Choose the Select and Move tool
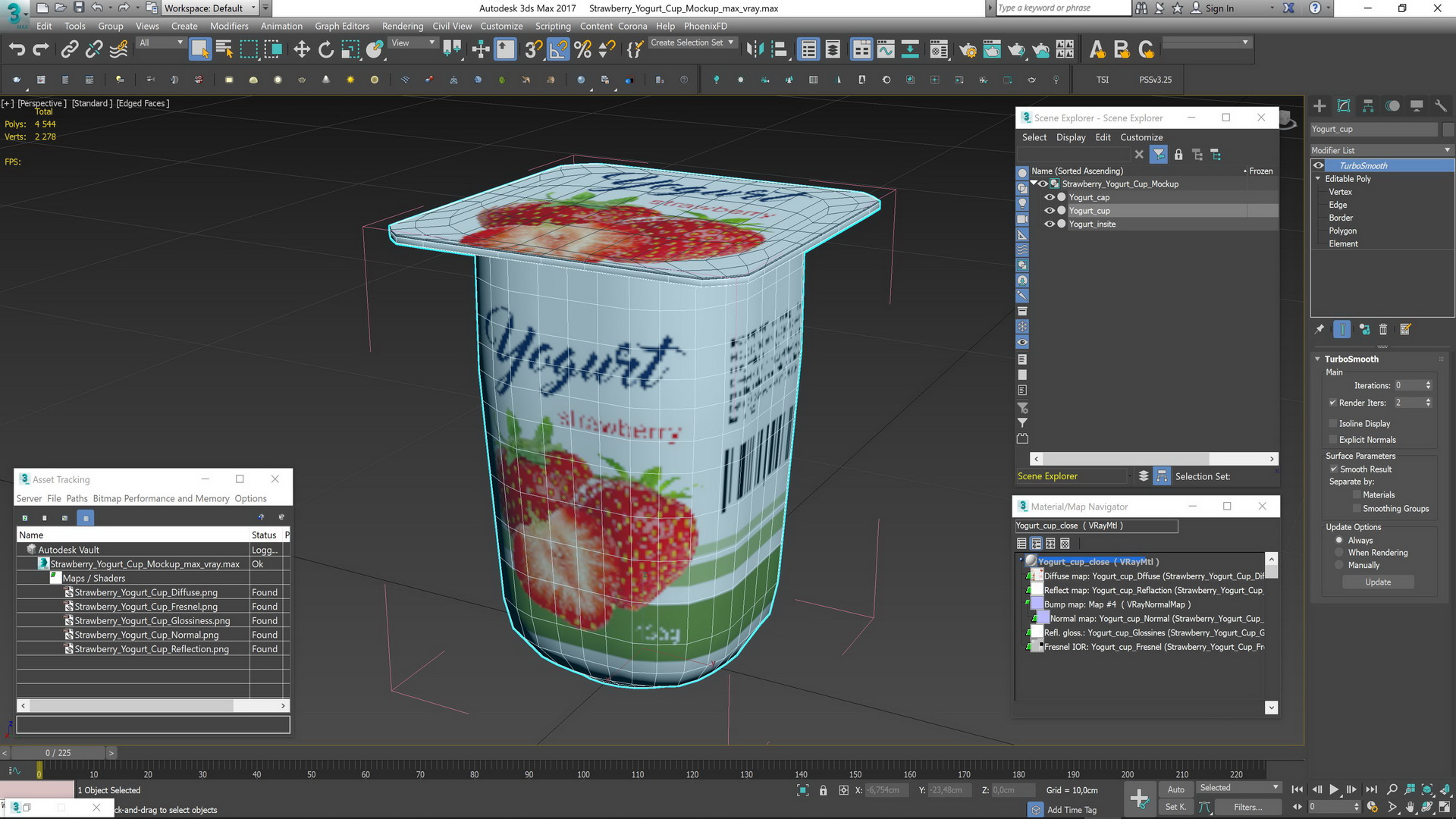This screenshot has height=819, width=1456. [302, 50]
